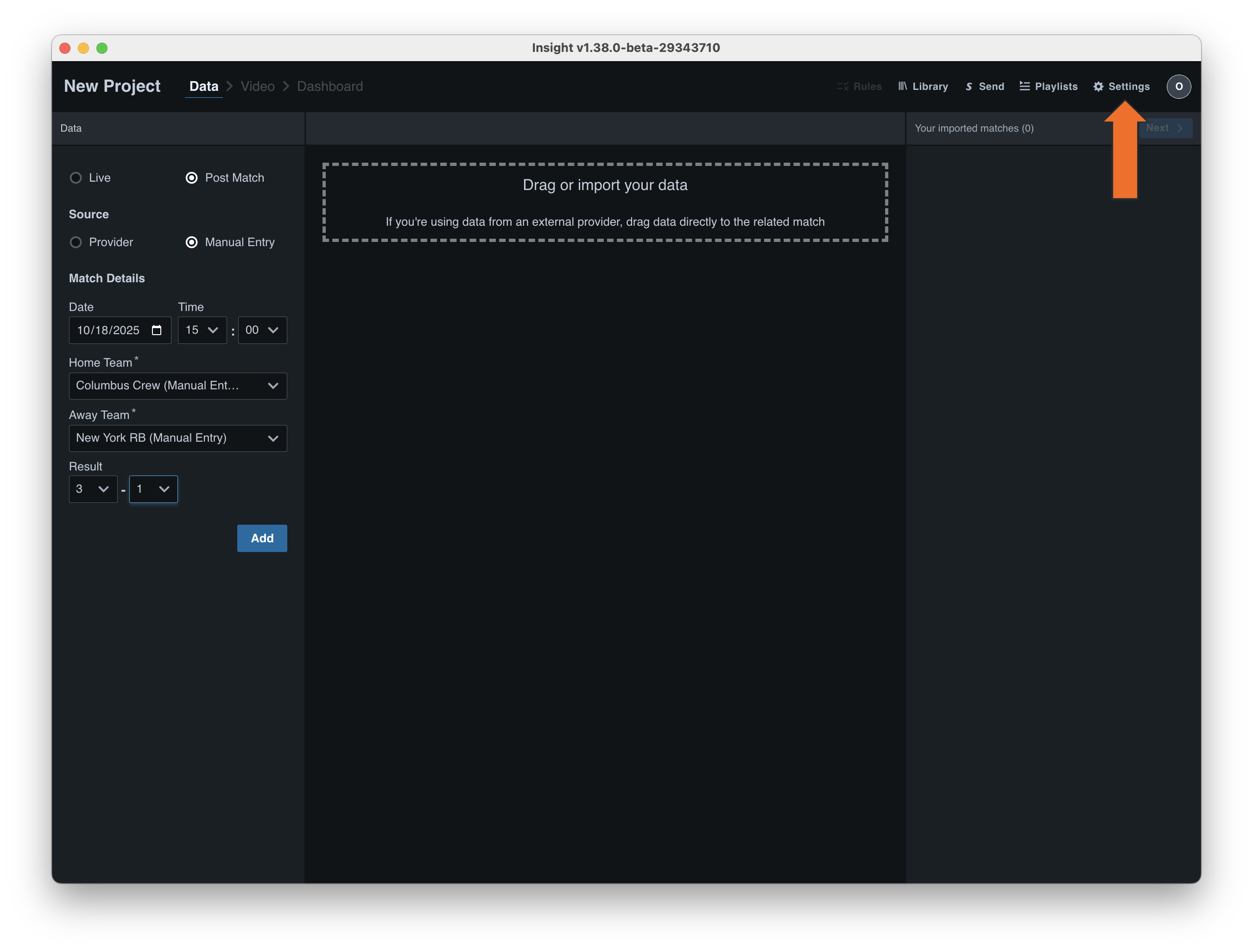The height and width of the screenshot is (952, 1253).
Task: Switch to the Data step tab
Action: tap(204, 86)
